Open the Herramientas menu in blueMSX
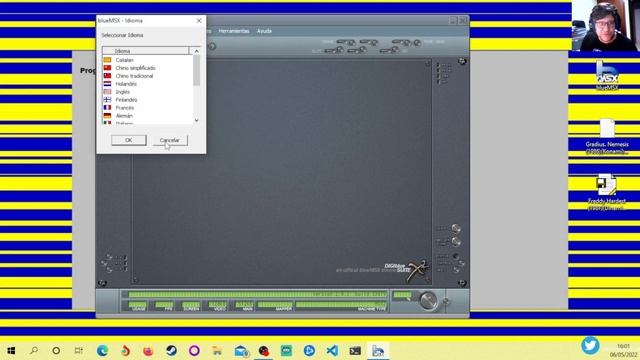 pos(234,31)
